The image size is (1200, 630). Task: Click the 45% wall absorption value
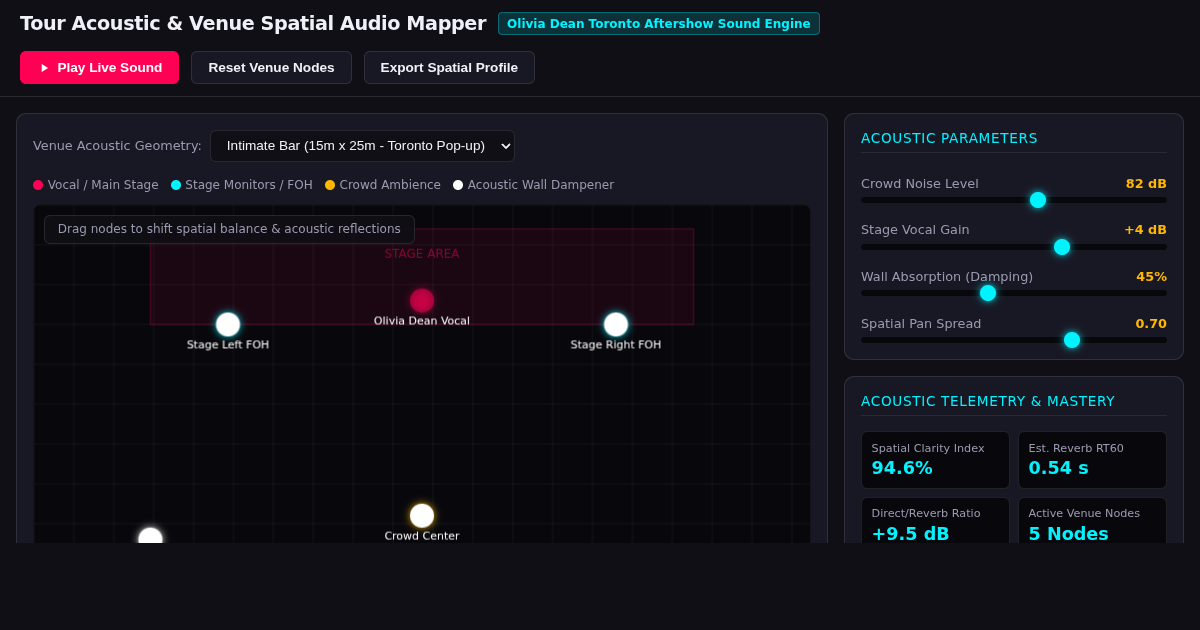coord(1151,277)
